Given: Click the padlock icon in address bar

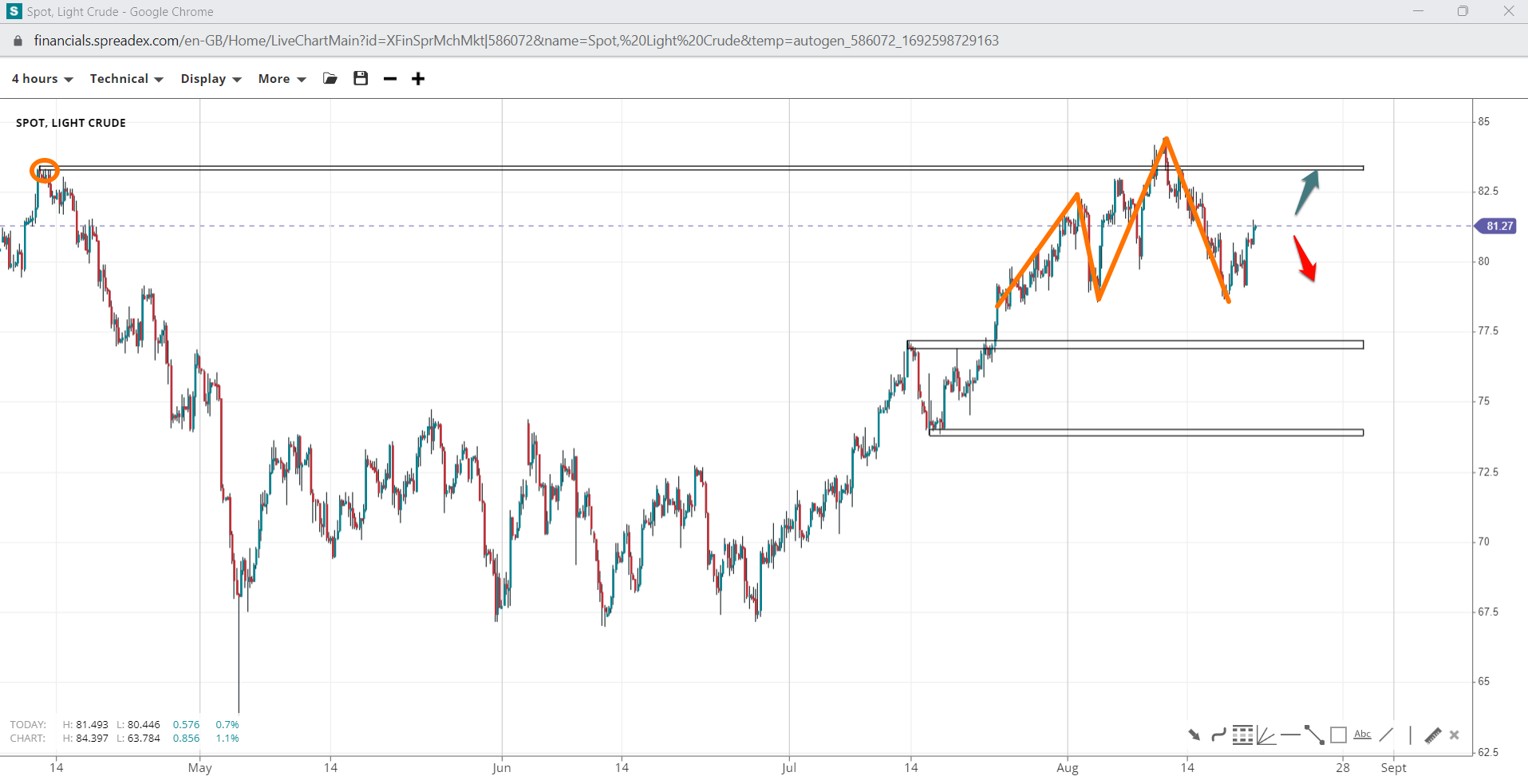Looking at the screenshot, I should click(x=16, y=40).
